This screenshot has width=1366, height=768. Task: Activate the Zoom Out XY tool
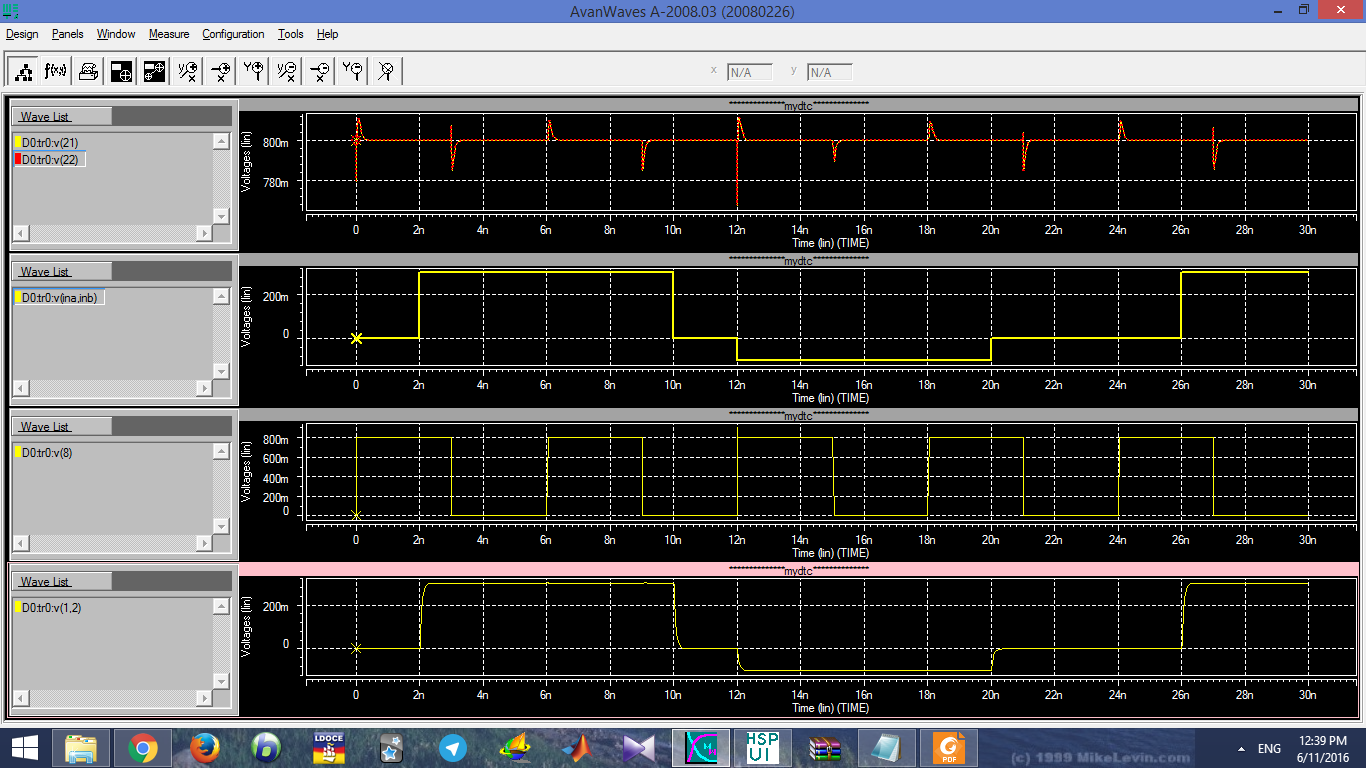click(x=286, y=70)
